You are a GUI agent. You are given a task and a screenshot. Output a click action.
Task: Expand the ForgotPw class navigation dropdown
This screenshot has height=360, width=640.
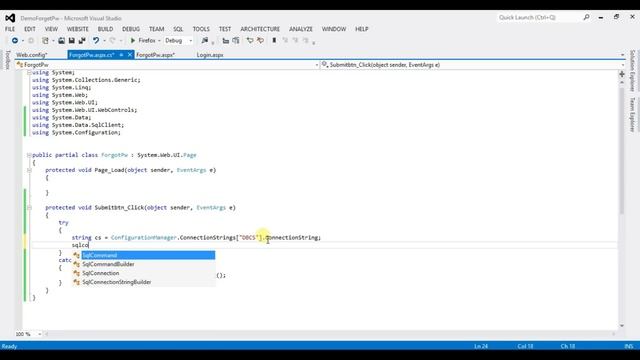317,65
